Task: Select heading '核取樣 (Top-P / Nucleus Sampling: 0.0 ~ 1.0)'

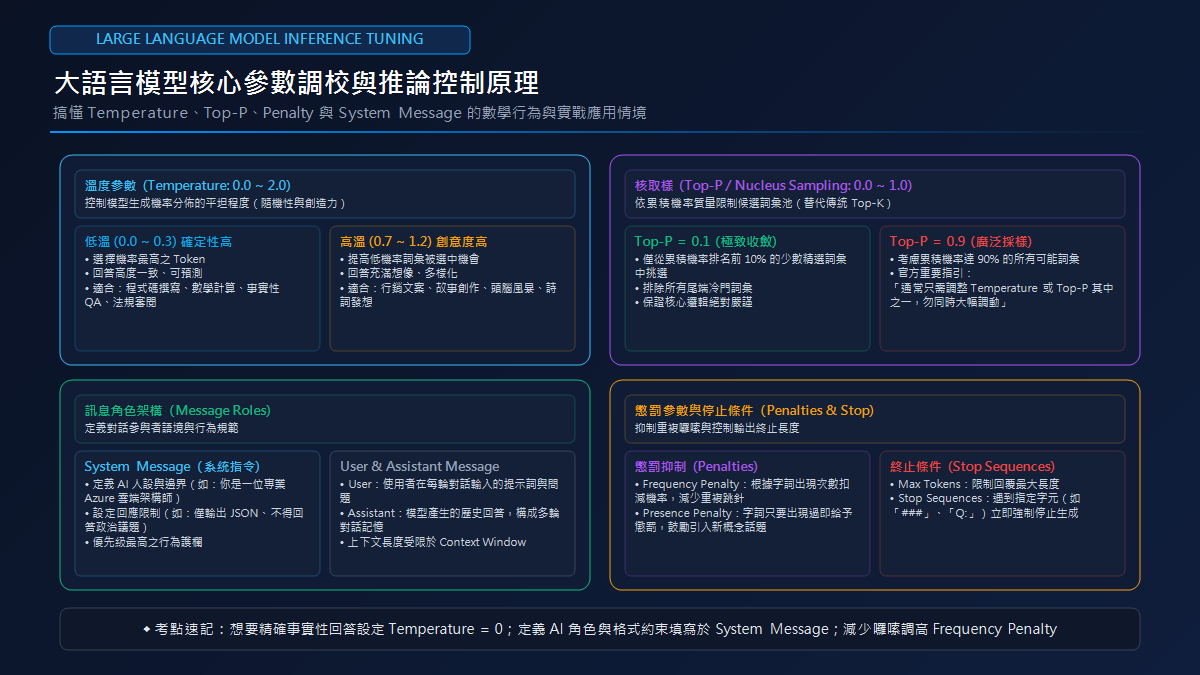Action: click(x=773, y=186)
